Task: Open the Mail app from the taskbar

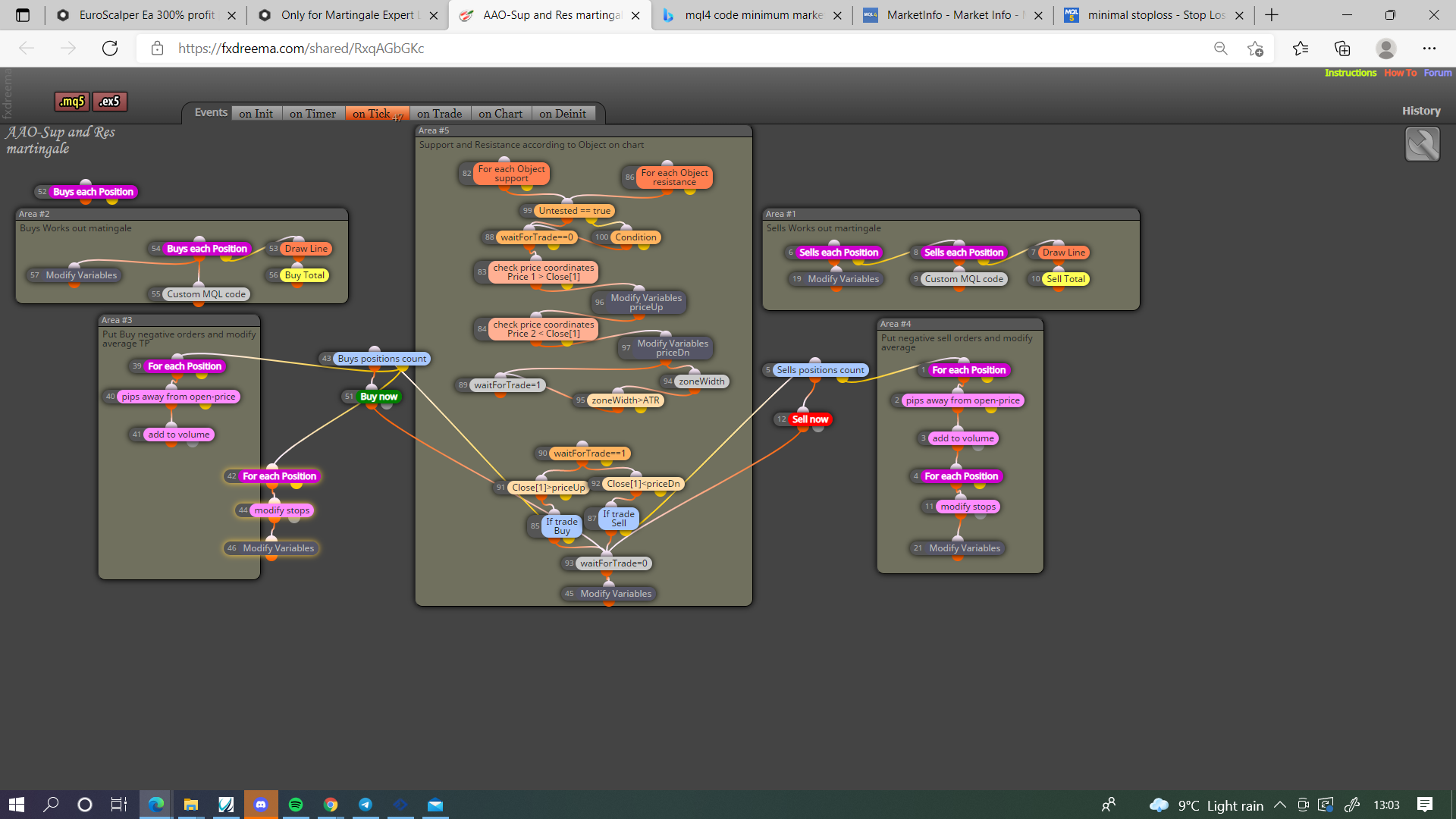Action: pyautogui.click(x=435, y=805)
